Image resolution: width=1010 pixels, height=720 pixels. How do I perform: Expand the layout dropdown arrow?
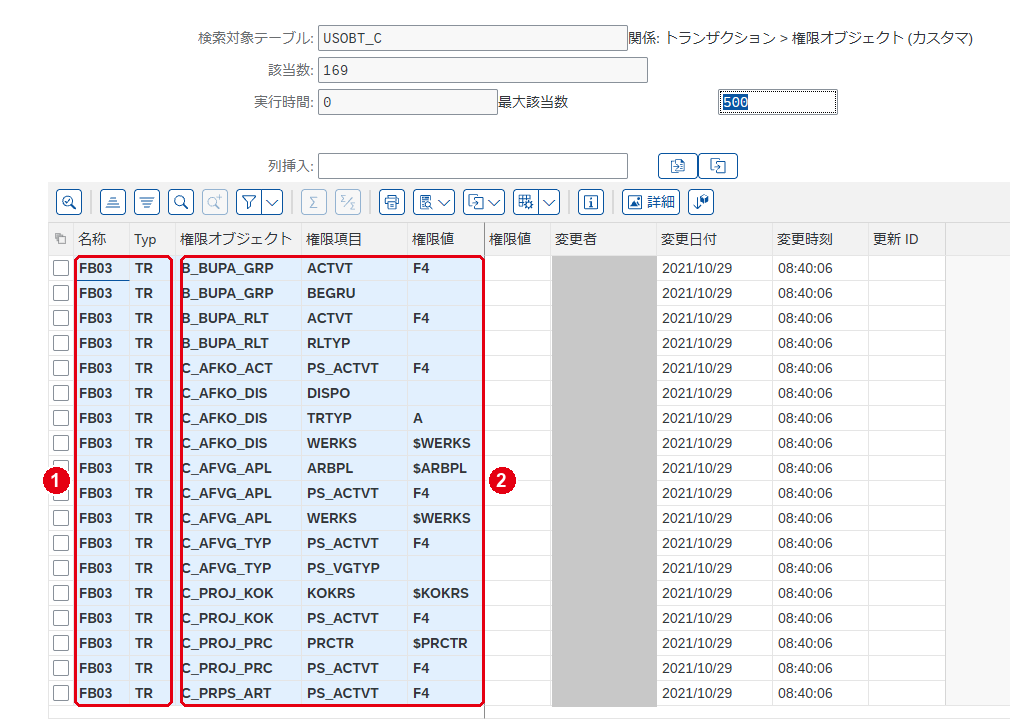549,202
